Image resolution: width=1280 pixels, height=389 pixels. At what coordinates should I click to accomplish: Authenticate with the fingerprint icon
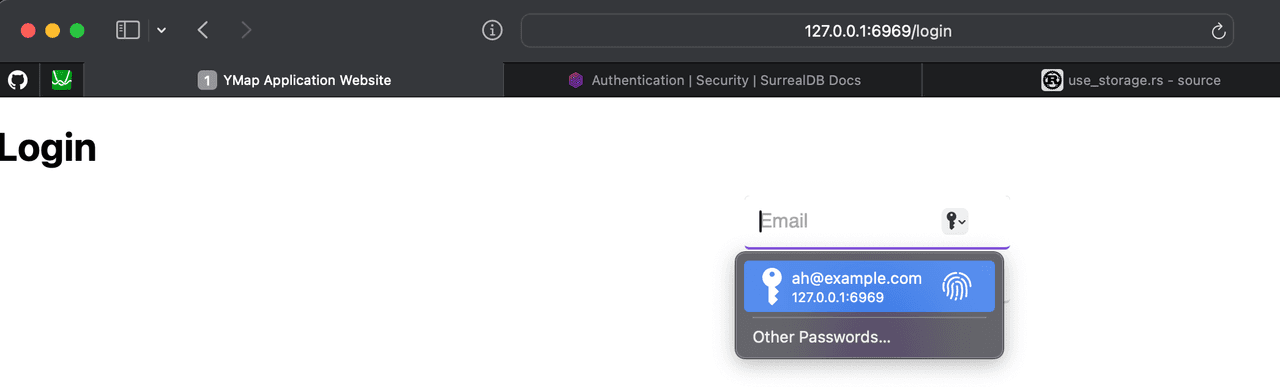tap(957, 287)
